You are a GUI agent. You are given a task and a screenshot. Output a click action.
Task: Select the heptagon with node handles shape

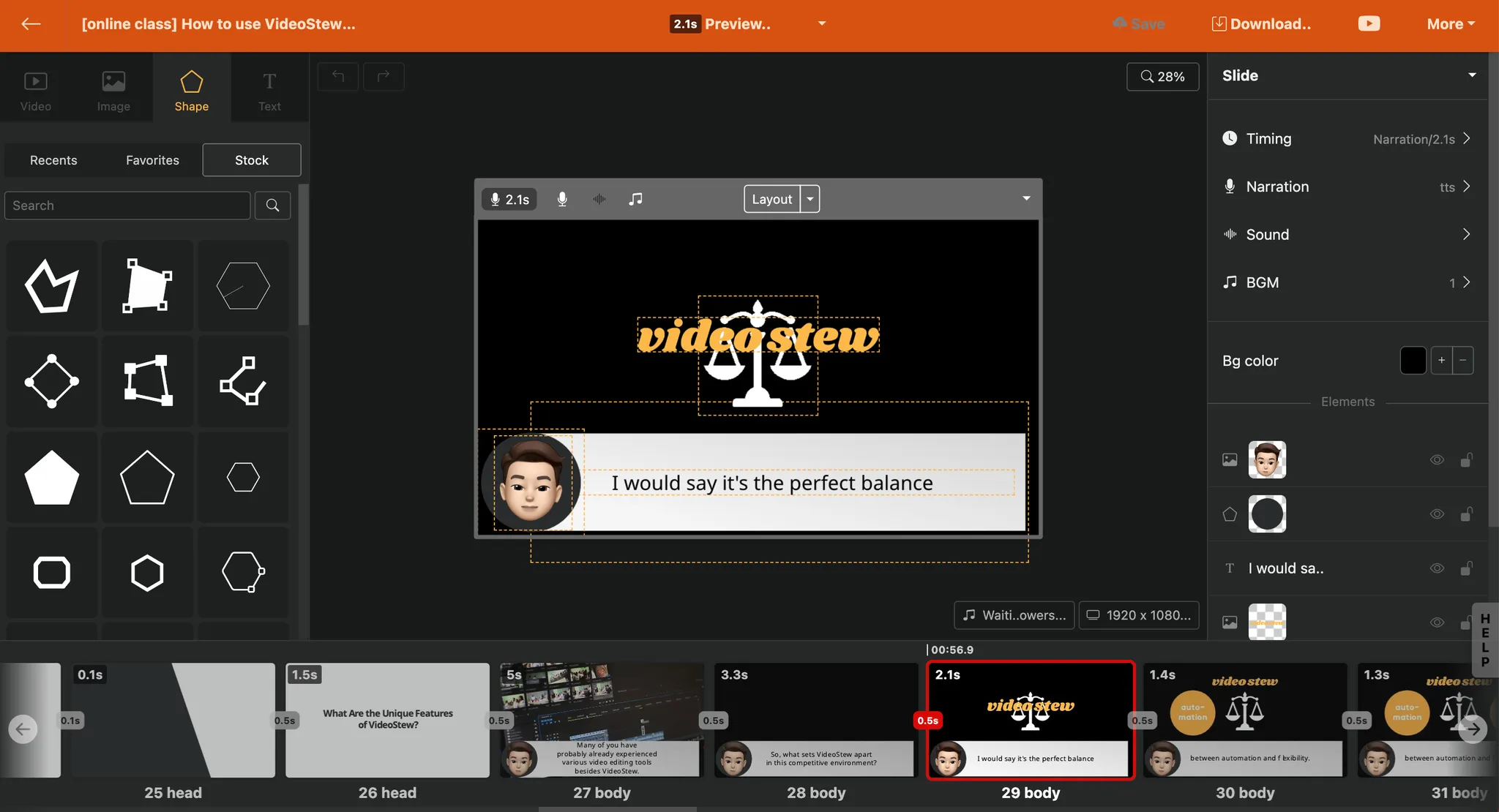pyautogui.click(x=243, y=573)
